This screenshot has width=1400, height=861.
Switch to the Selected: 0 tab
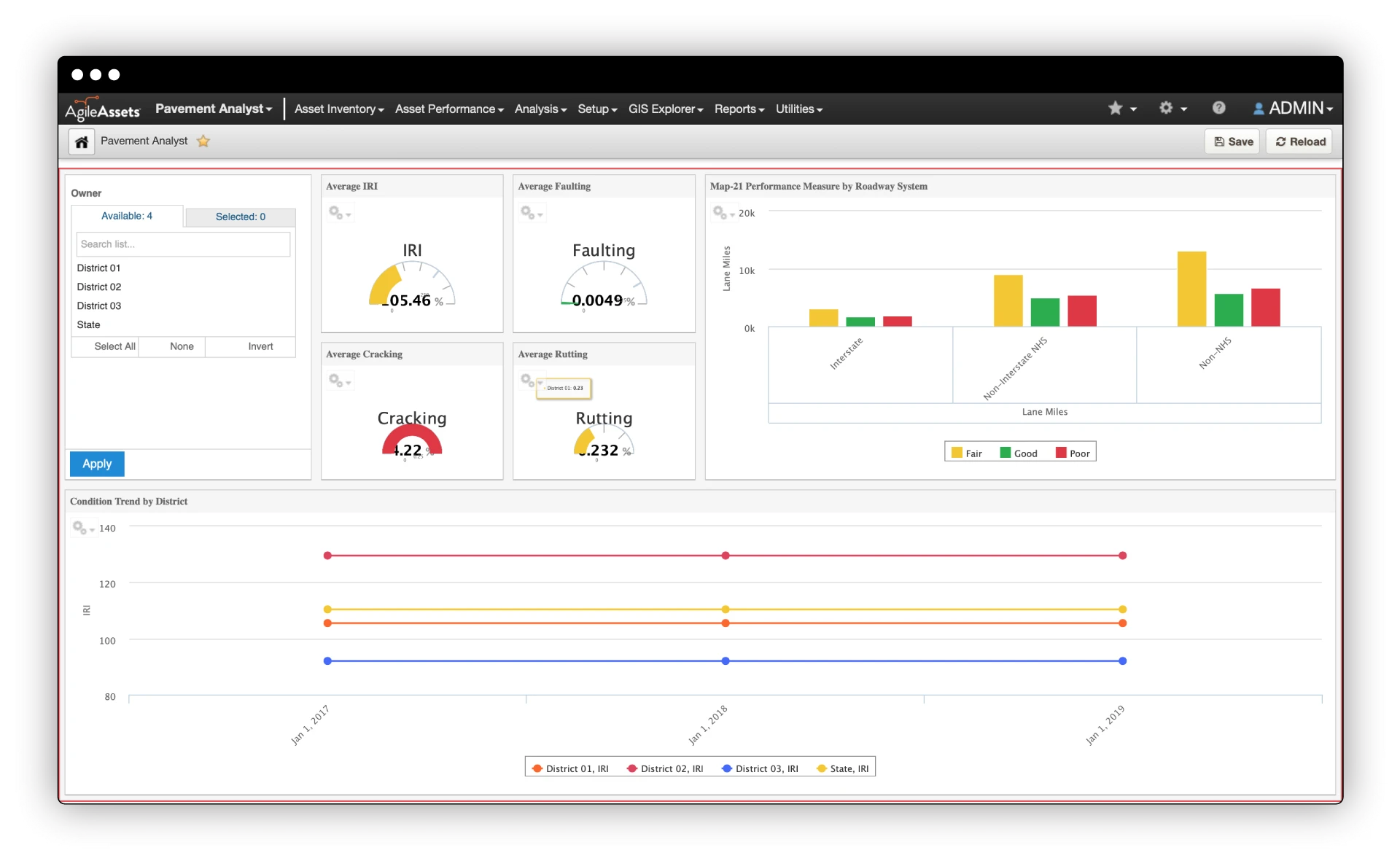[x=241, y=217]
